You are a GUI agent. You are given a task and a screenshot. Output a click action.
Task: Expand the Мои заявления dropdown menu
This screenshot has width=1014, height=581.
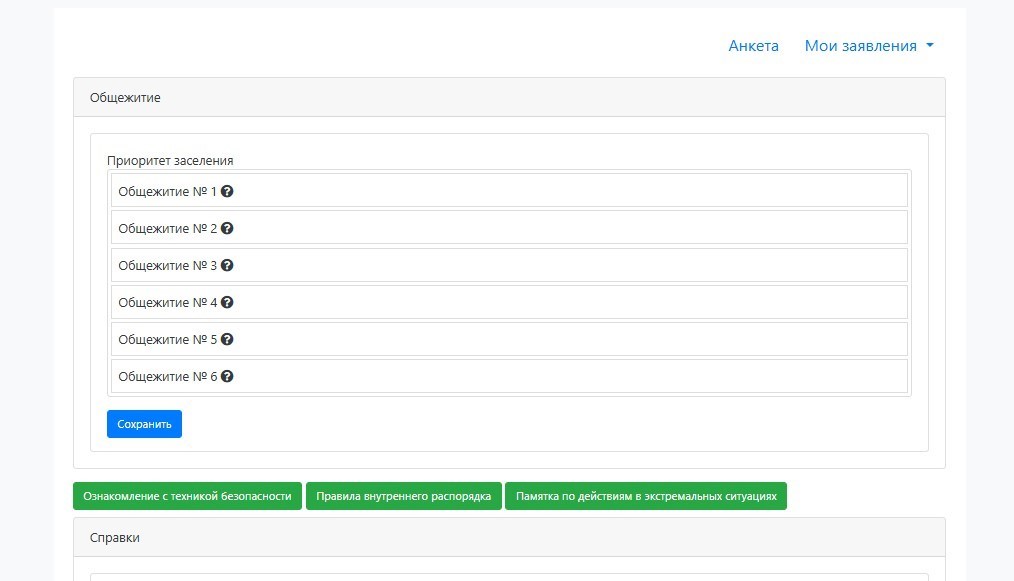(868, 46)
